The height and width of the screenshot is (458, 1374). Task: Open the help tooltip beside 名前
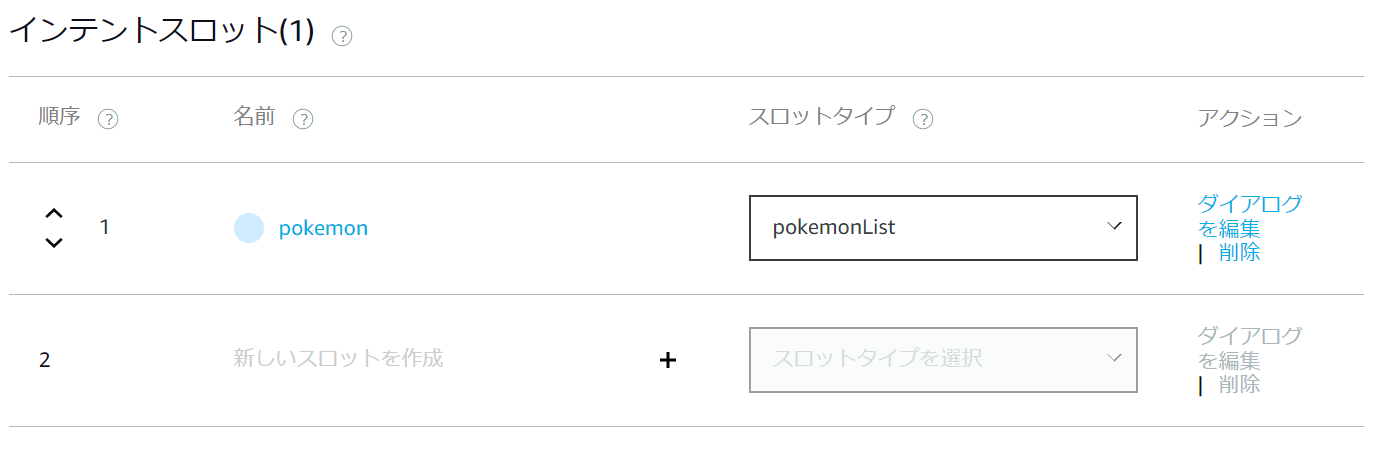click(303, 119)
